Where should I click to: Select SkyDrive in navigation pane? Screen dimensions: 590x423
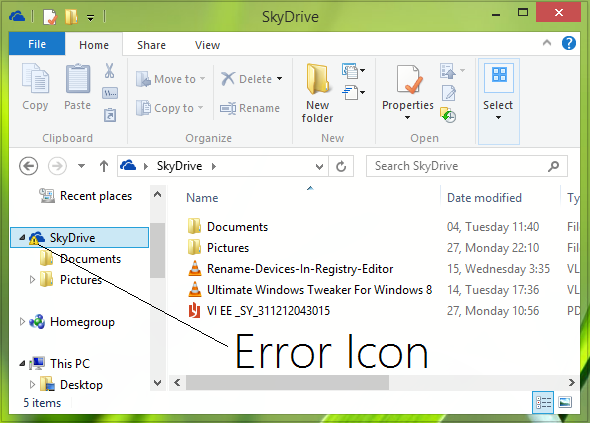79,237
